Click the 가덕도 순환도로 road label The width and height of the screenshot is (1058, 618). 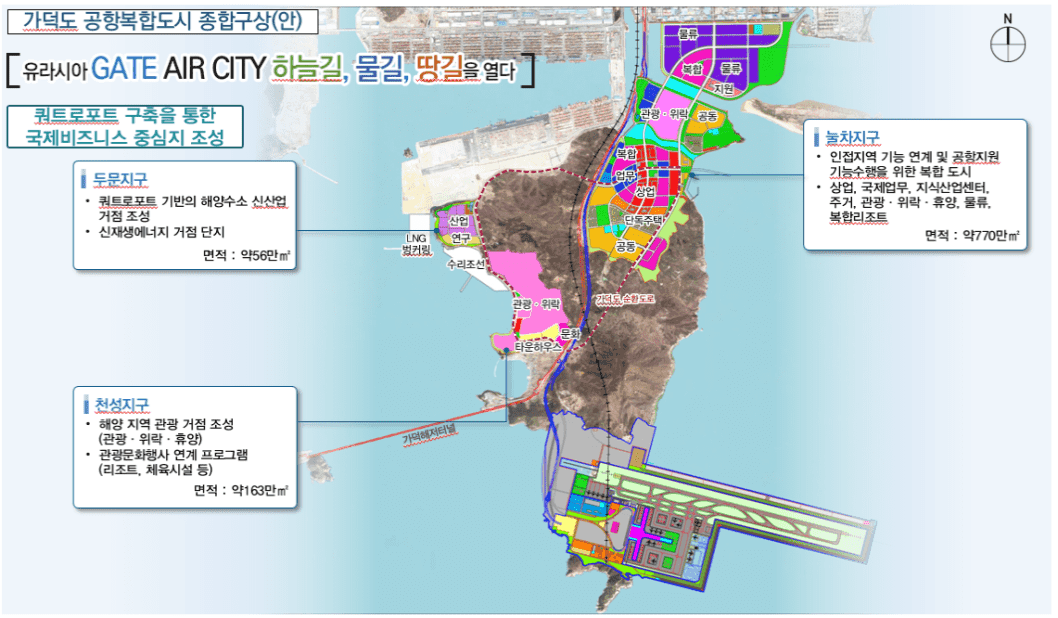[x=626, y=300]
